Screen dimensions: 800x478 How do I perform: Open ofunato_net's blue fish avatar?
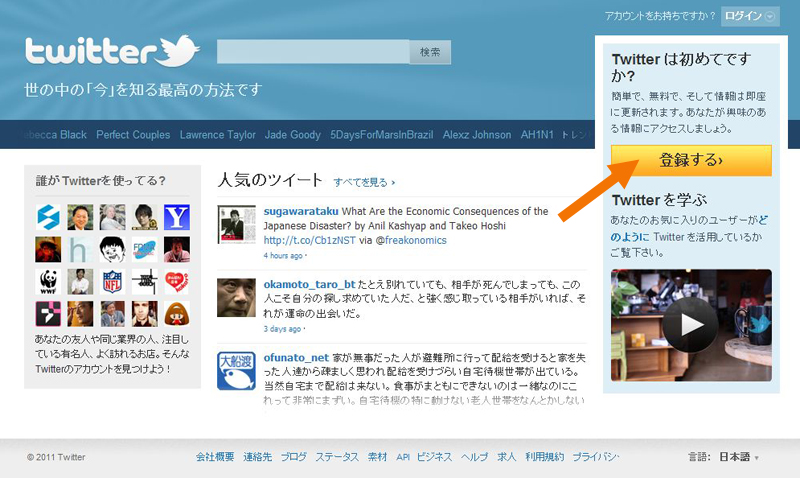[236, 371]
